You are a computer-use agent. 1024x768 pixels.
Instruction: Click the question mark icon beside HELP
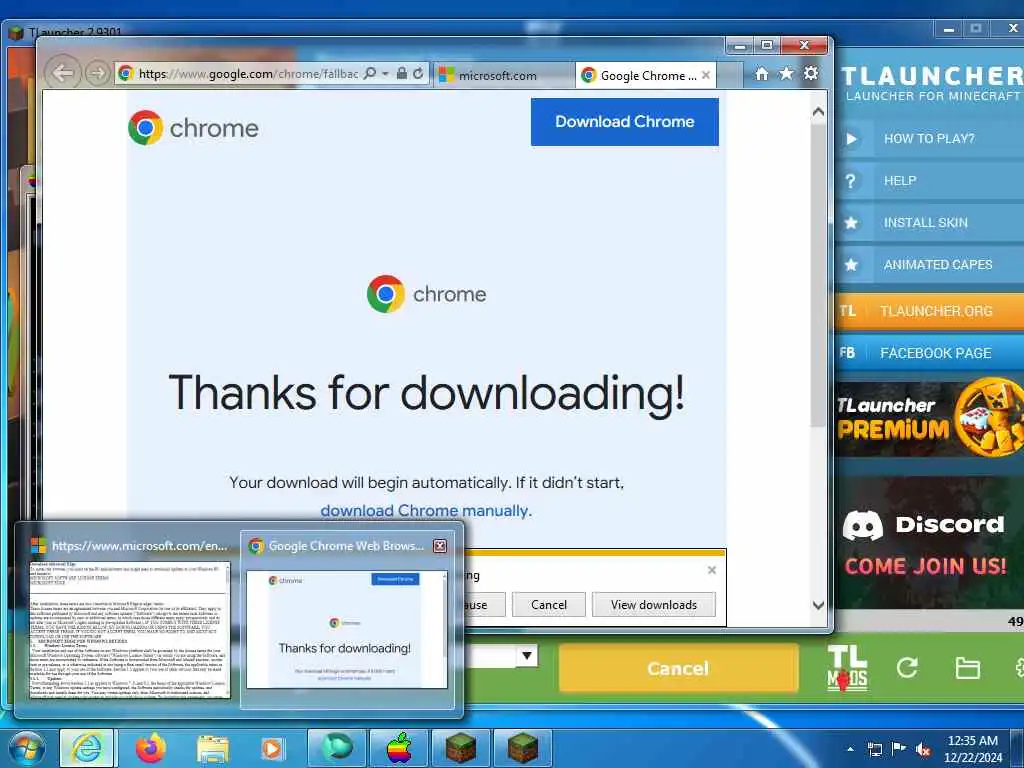850,181
